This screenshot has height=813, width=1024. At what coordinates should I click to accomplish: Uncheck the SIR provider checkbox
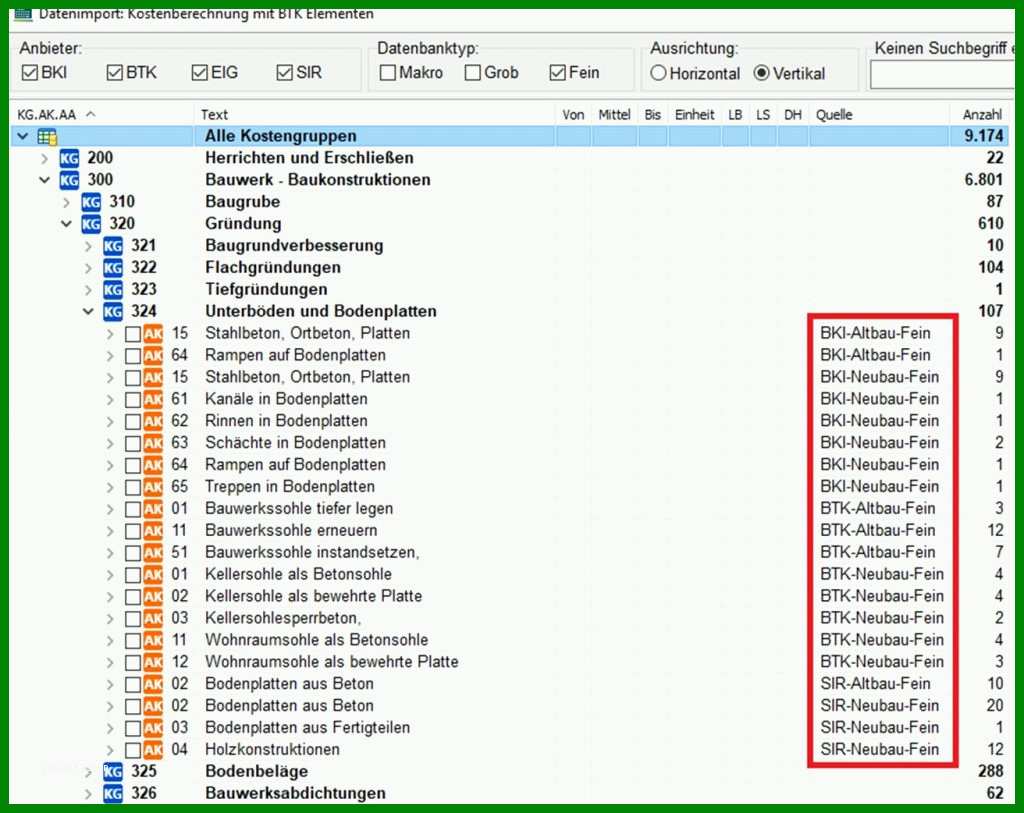(285, 72)
